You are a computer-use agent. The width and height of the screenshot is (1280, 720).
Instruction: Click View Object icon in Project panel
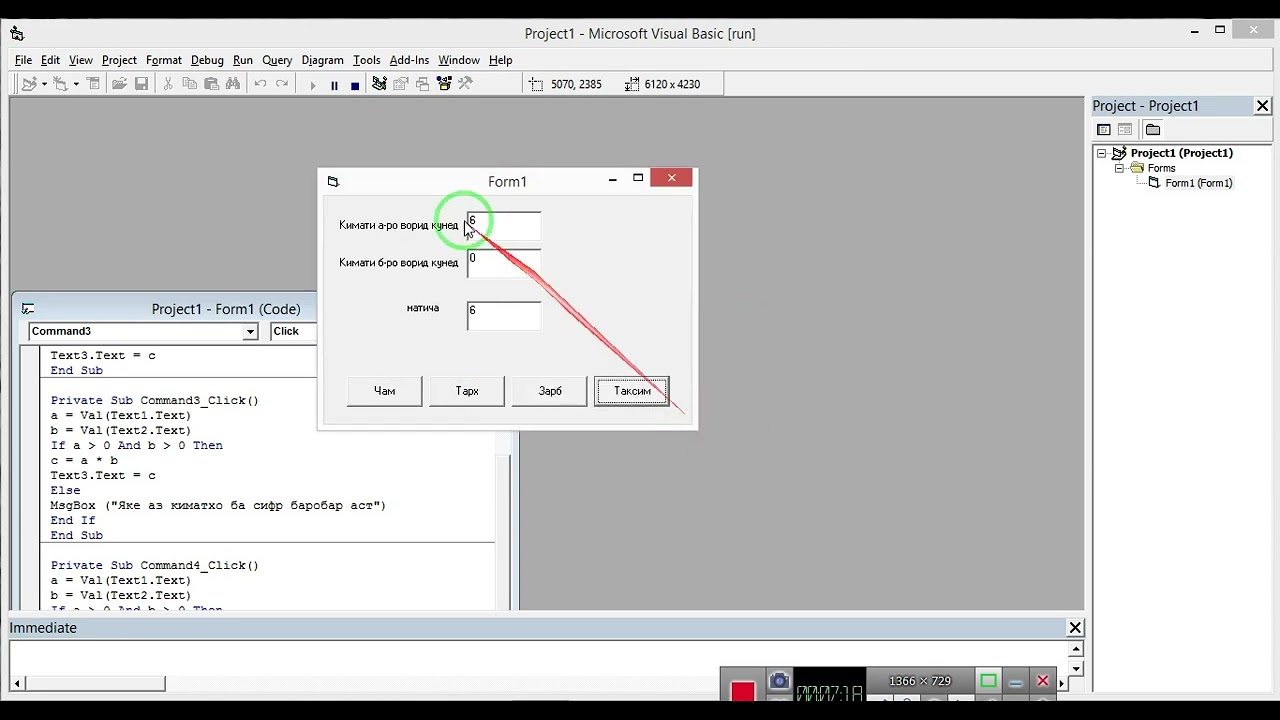tap(1125, 130)
